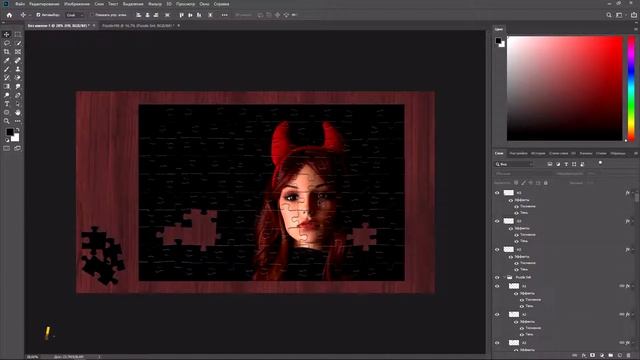Open the Окно menu

[x=204, y=4]
